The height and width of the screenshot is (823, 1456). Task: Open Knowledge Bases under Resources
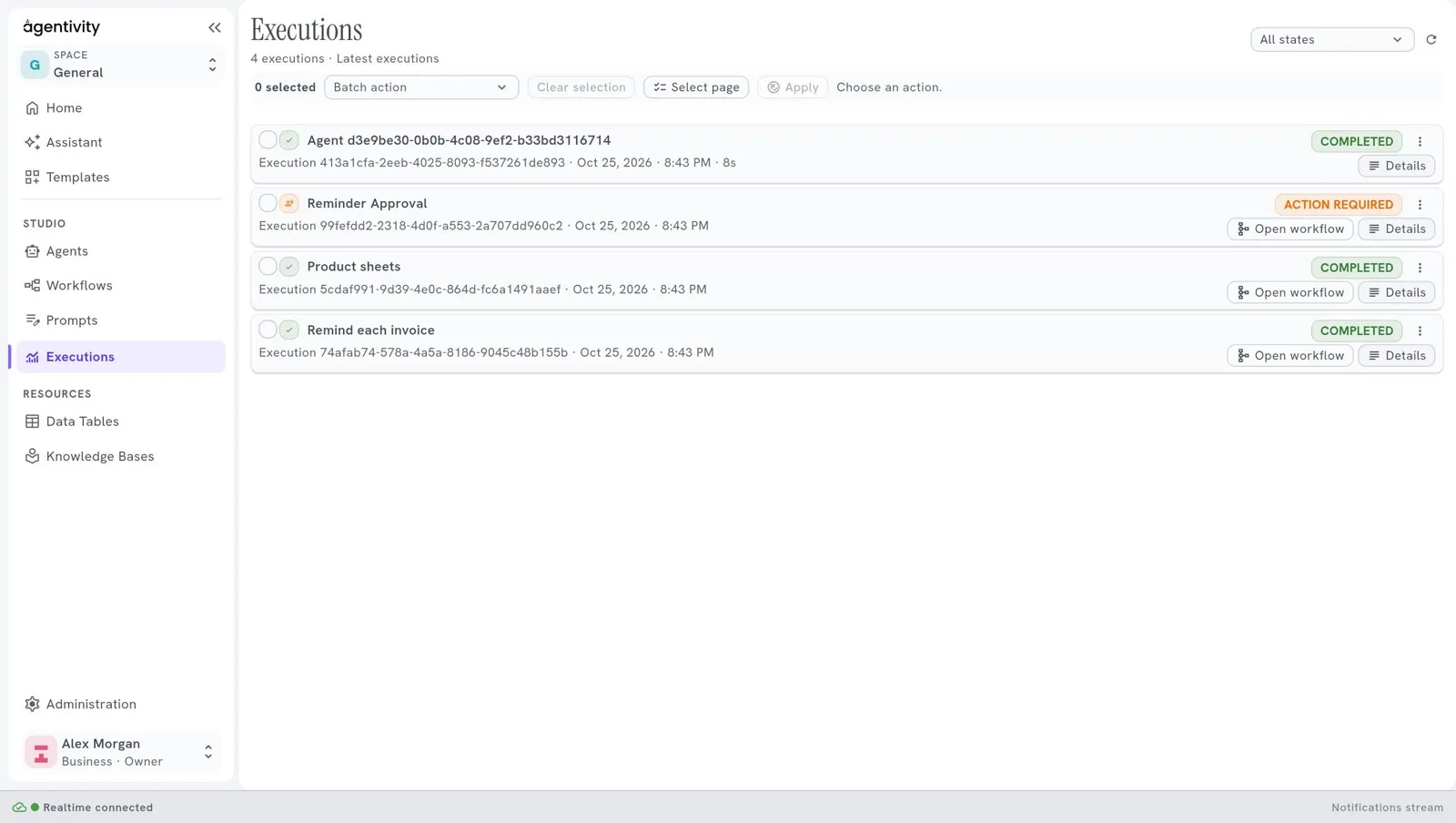tap(120, 457)
